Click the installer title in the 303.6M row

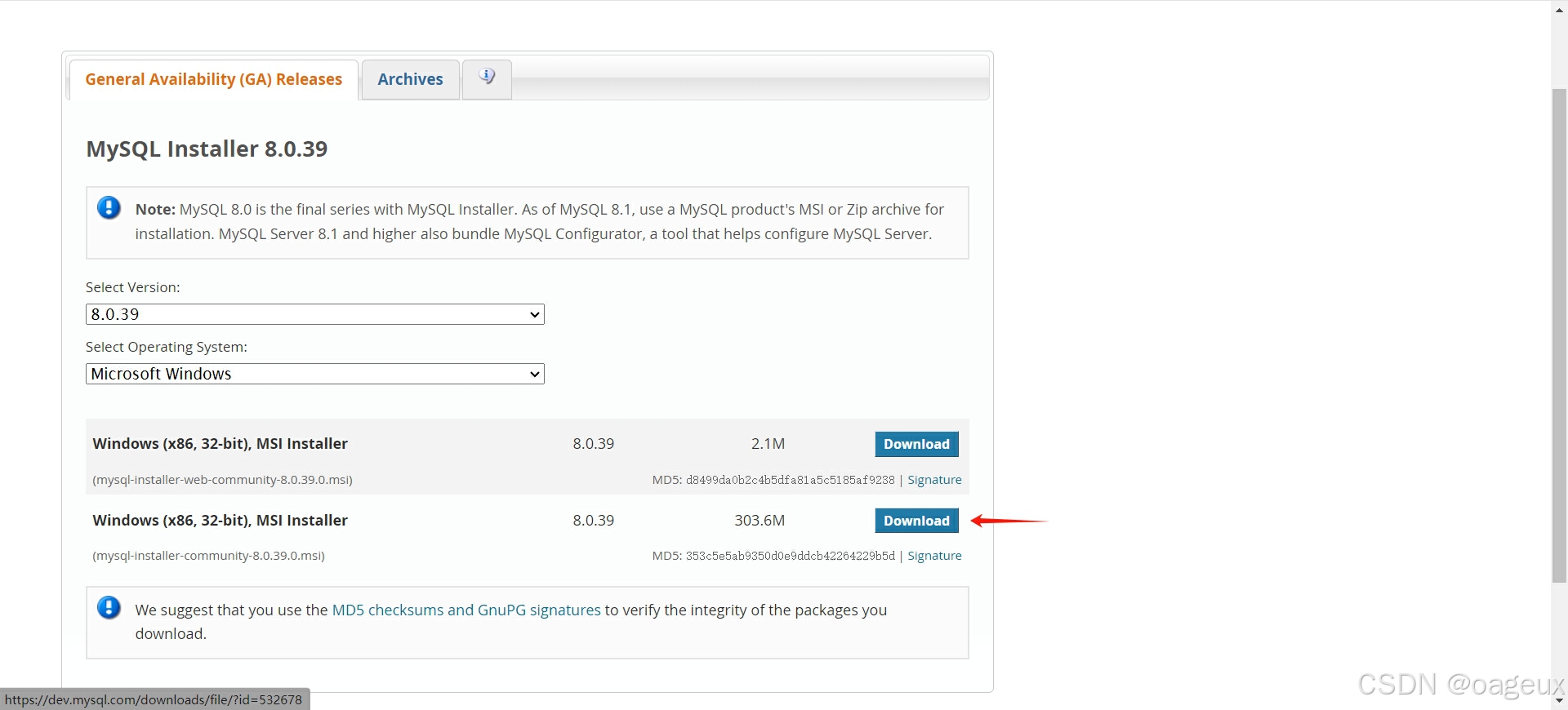(x=220, y=521)
